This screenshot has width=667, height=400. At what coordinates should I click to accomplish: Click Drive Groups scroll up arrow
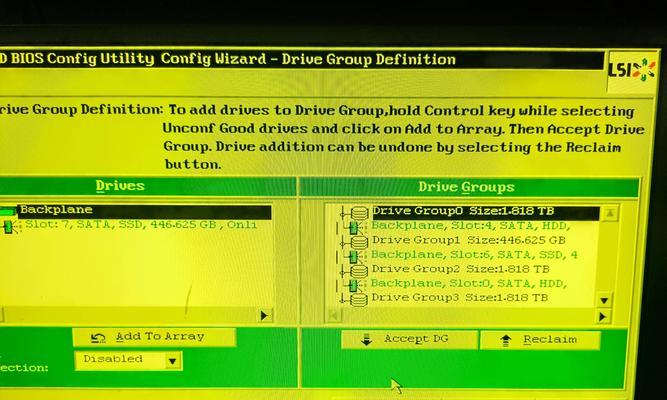[x=610, y=213]
